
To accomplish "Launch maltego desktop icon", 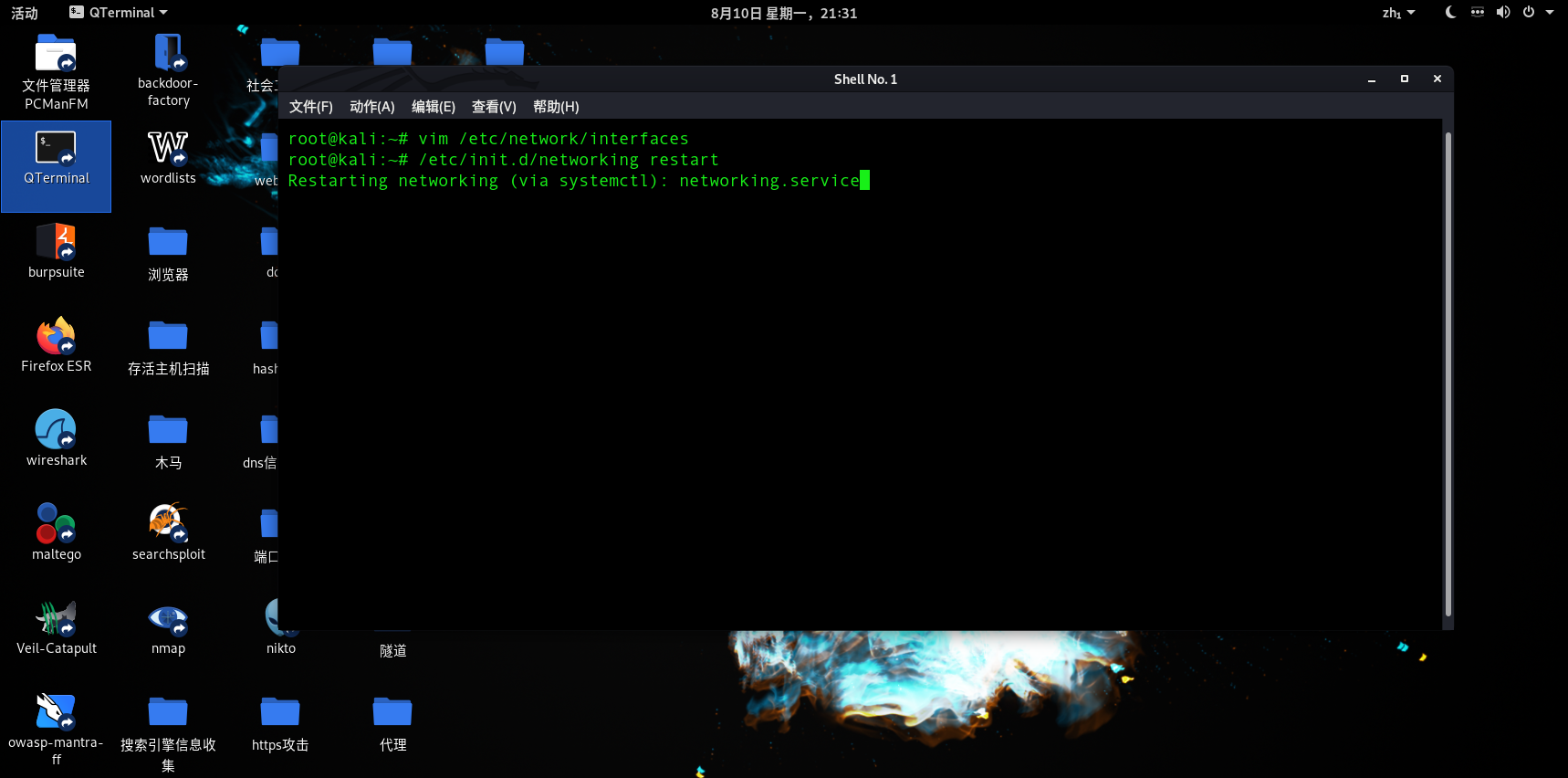I will pyautogui.click(x=56, y=532).
